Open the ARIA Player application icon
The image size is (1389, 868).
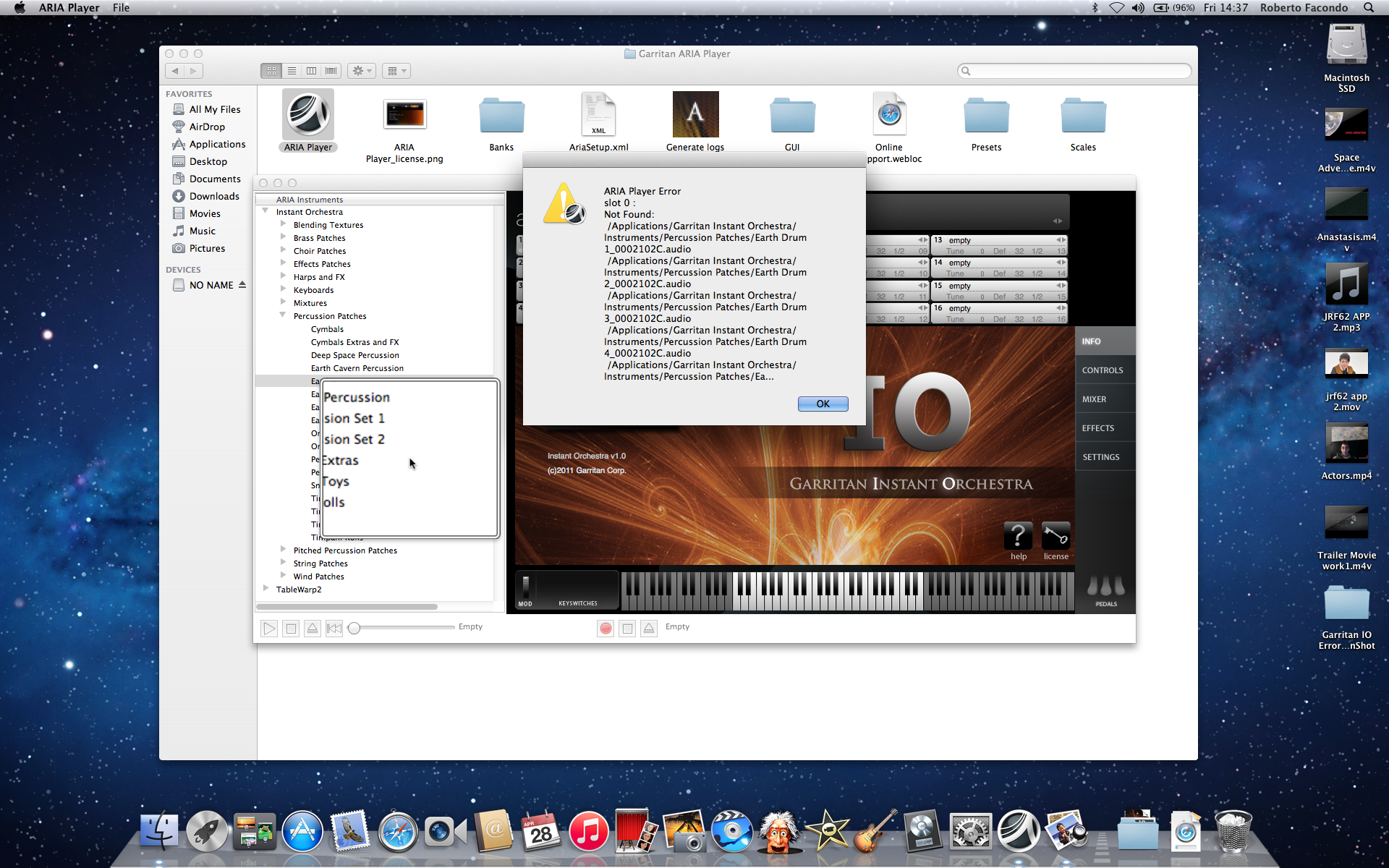(308, 114)
